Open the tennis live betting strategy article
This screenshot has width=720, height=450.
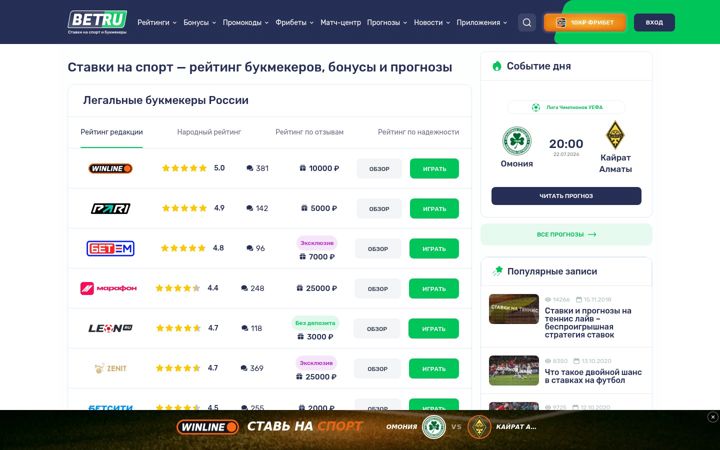588,323
